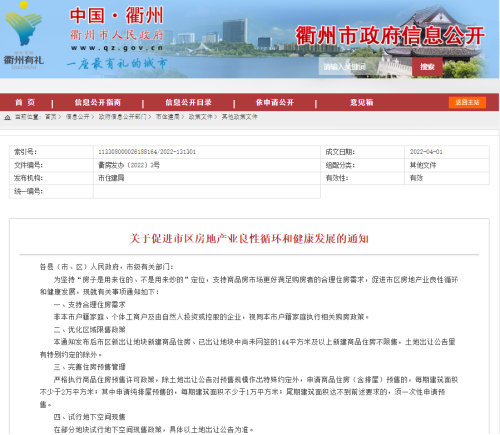Focus the keyword search input field
The image size is (500, 435).
tap(365, 67)
